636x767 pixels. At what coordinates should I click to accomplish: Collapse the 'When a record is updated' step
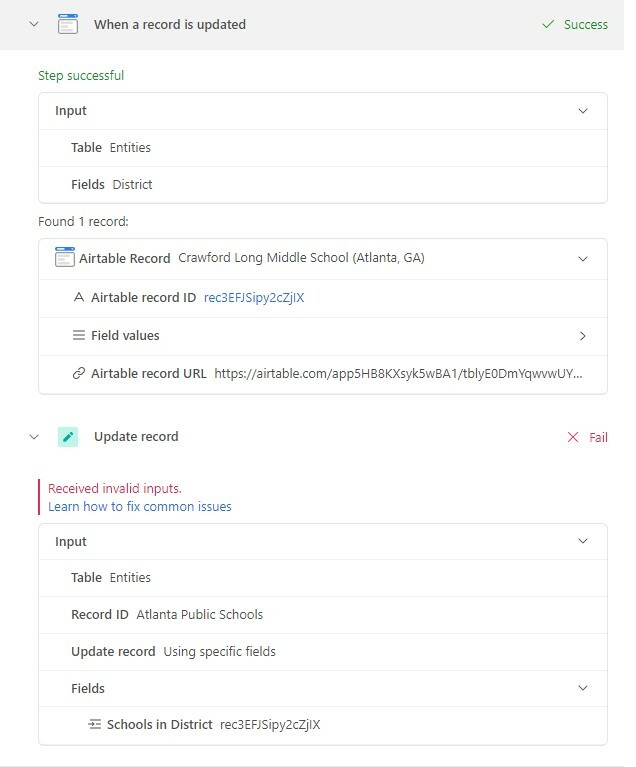coord(34,24)
